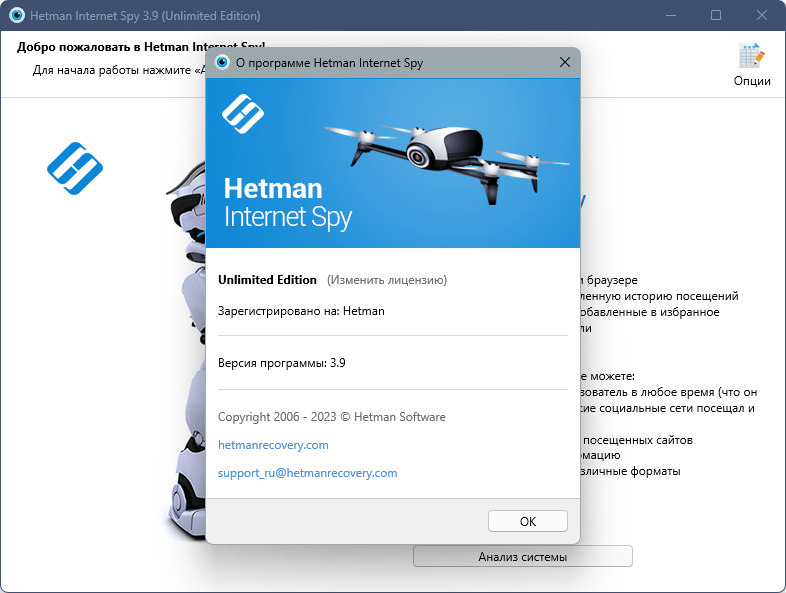Click the Copyright 2006 - 2023 line
786x593 pixels.
(331, 417)
